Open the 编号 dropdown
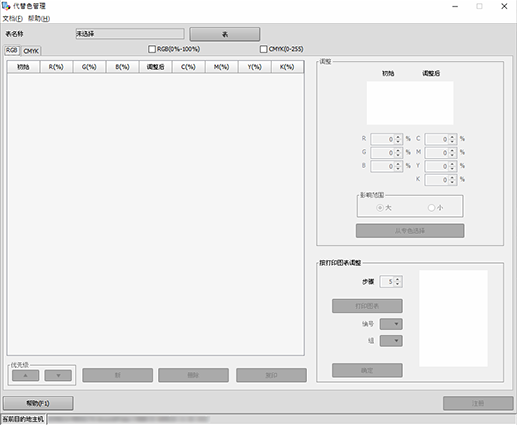 point(391,324)
